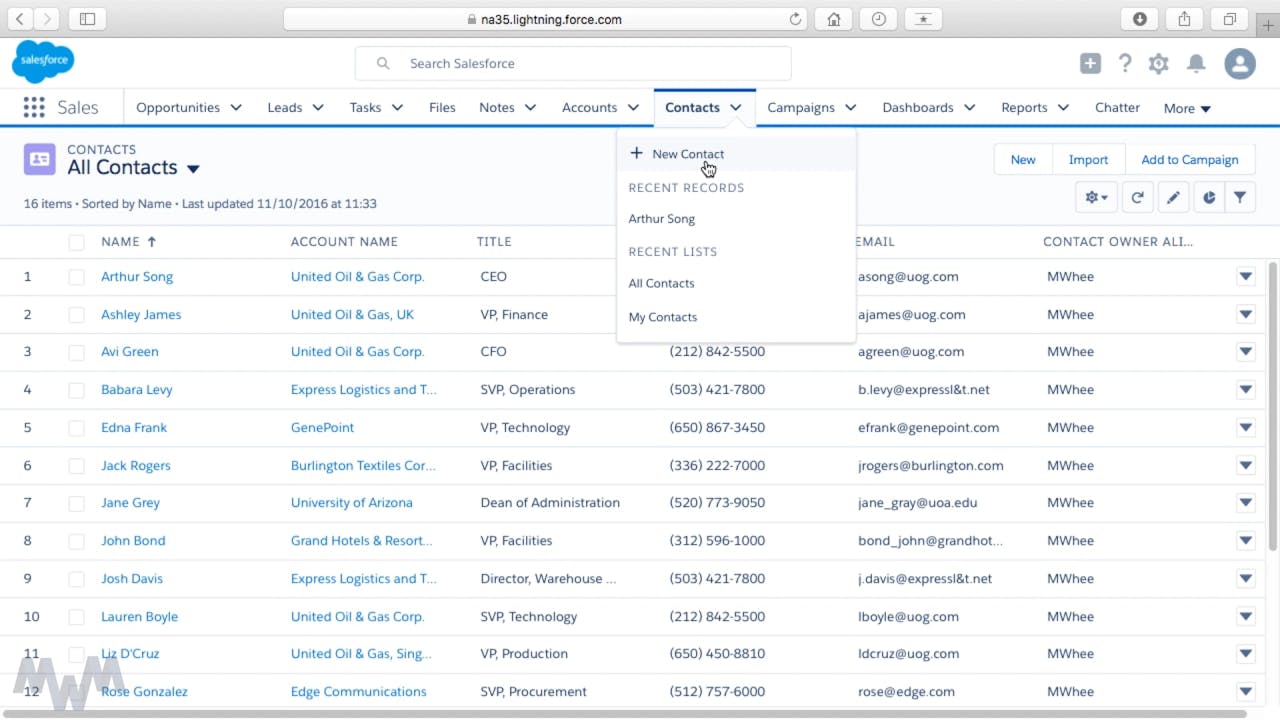Open Safari favorites star icon
Image resolution: width=1280 pixels, height=720 pixels.
tap(923, 19)
